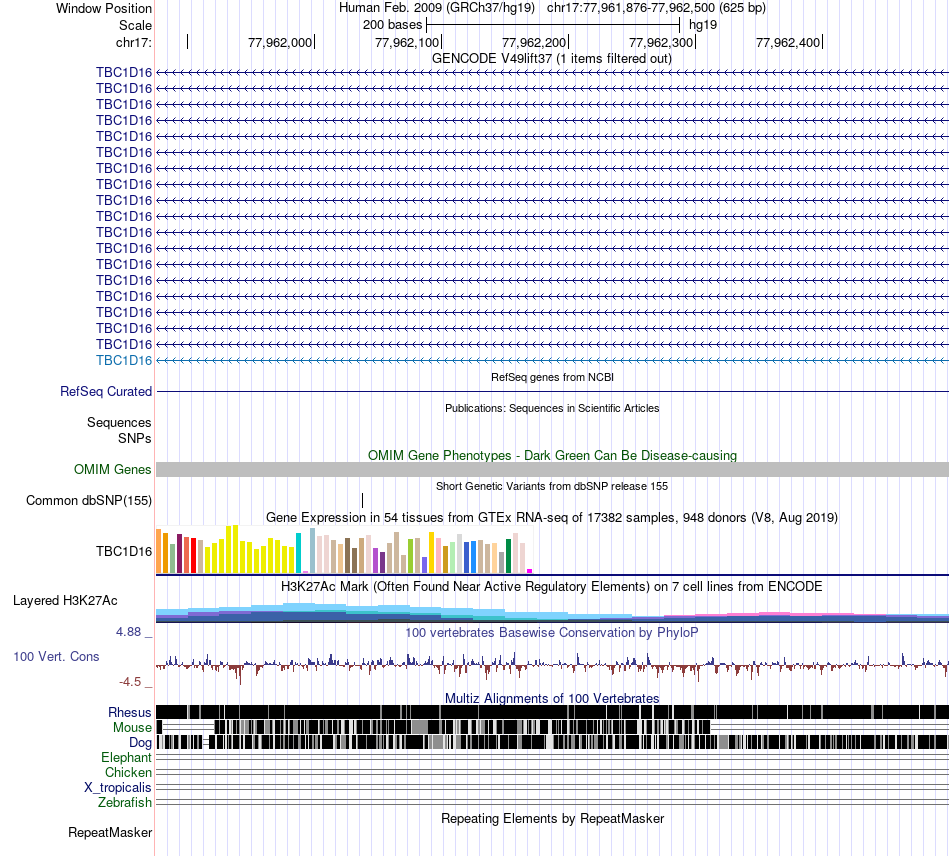Click the Zebrafish species label
This screenshot has height=856, width=950.
point(125,803)
